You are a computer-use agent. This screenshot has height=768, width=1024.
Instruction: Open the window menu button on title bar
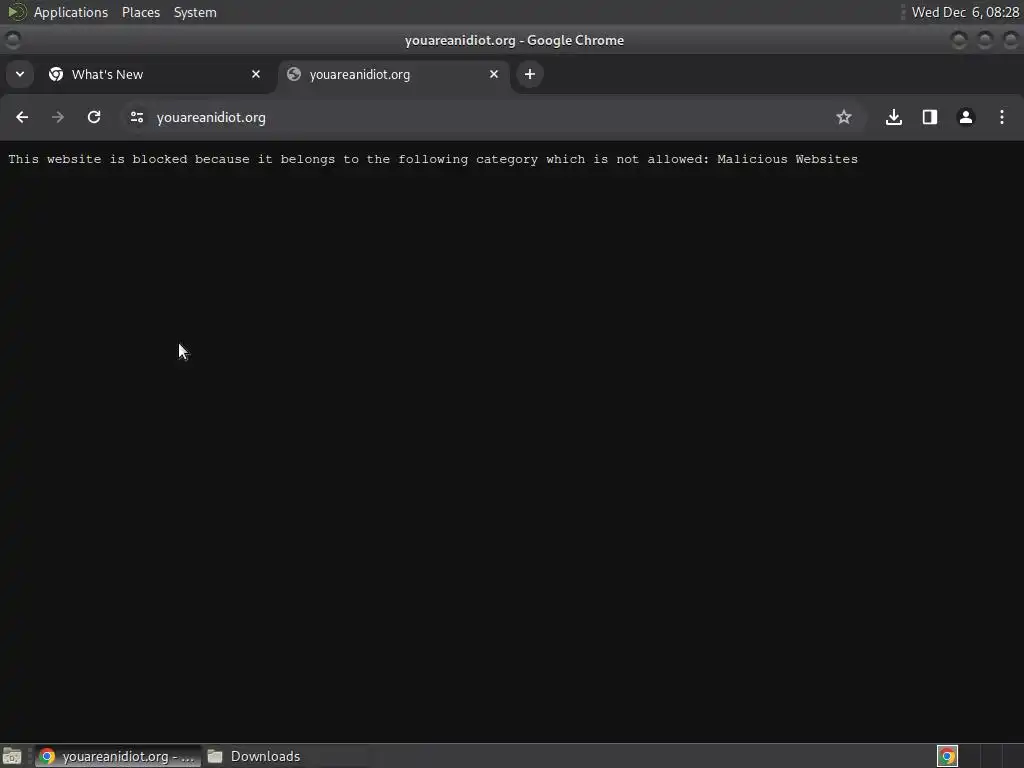pos(12,40)
